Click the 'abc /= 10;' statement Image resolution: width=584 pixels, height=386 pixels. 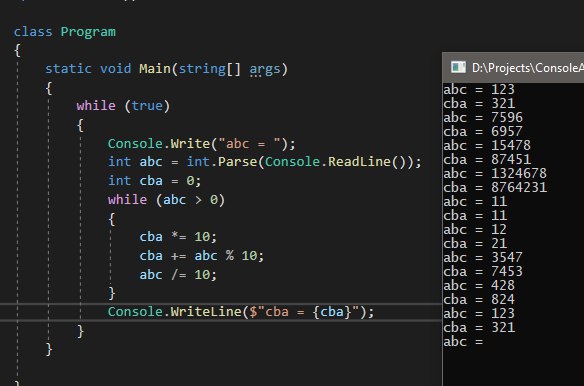click(x=178, y=275)
